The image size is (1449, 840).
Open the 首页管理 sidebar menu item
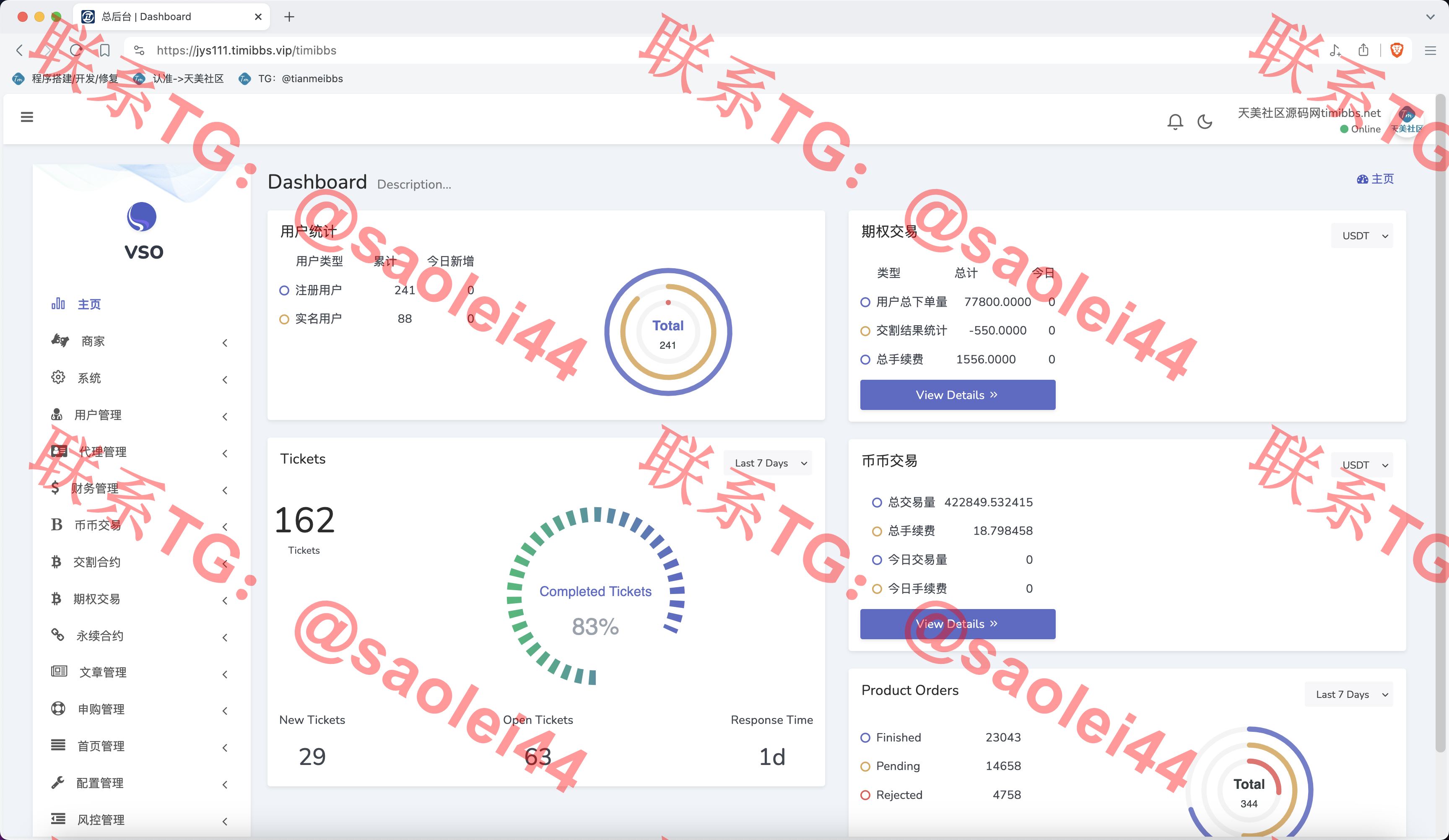click(x=141, y=746)
